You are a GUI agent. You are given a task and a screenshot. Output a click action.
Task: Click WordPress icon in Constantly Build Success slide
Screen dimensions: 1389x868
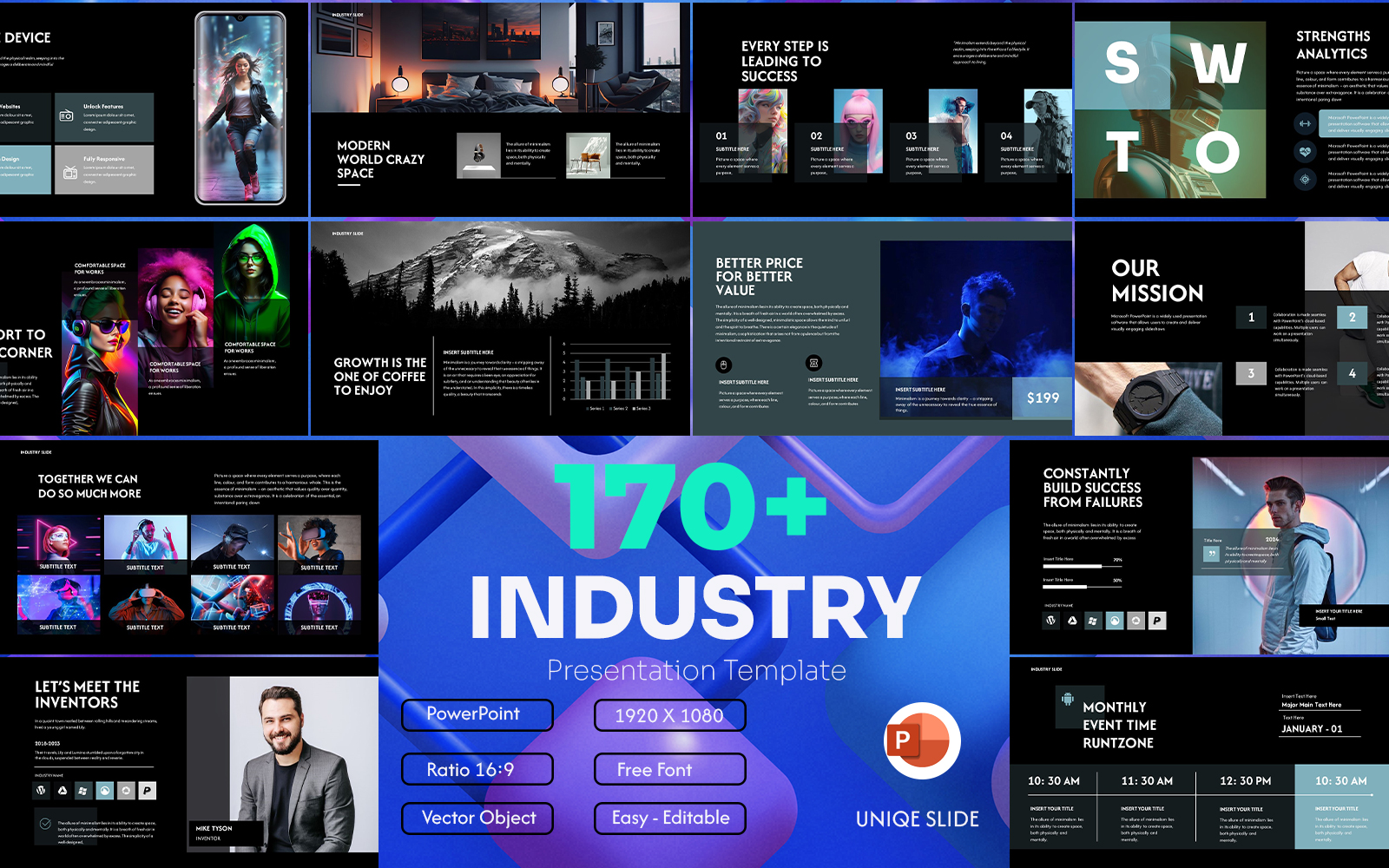[x=1051, y=621]
